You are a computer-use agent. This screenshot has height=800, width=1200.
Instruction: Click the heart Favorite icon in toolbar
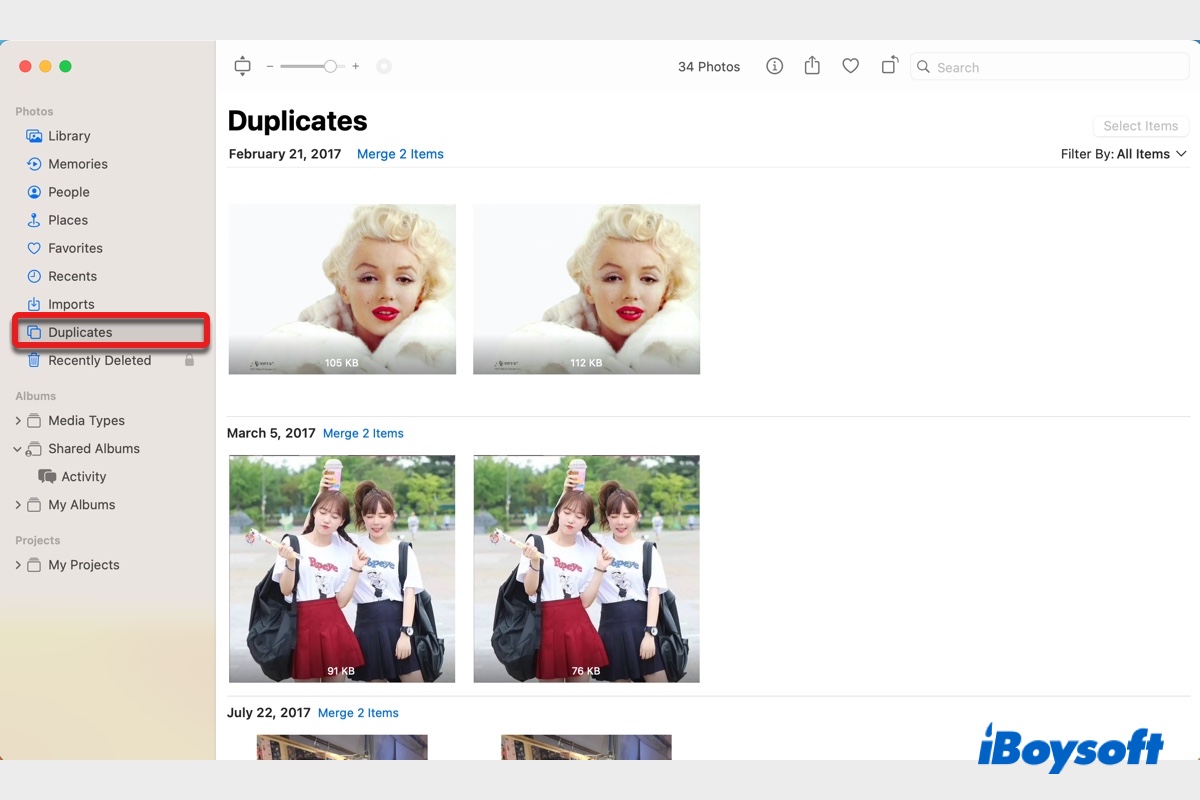(850, 66)
